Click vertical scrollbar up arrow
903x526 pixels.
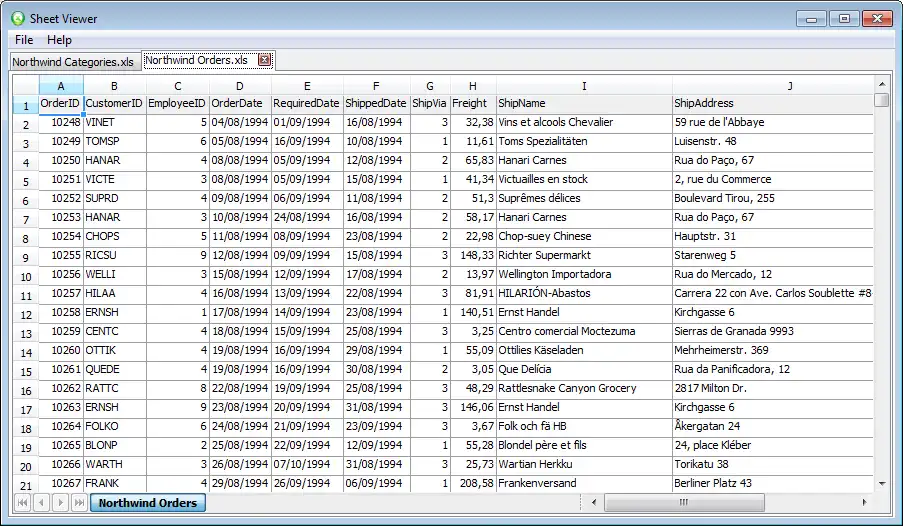pos(882,85)
